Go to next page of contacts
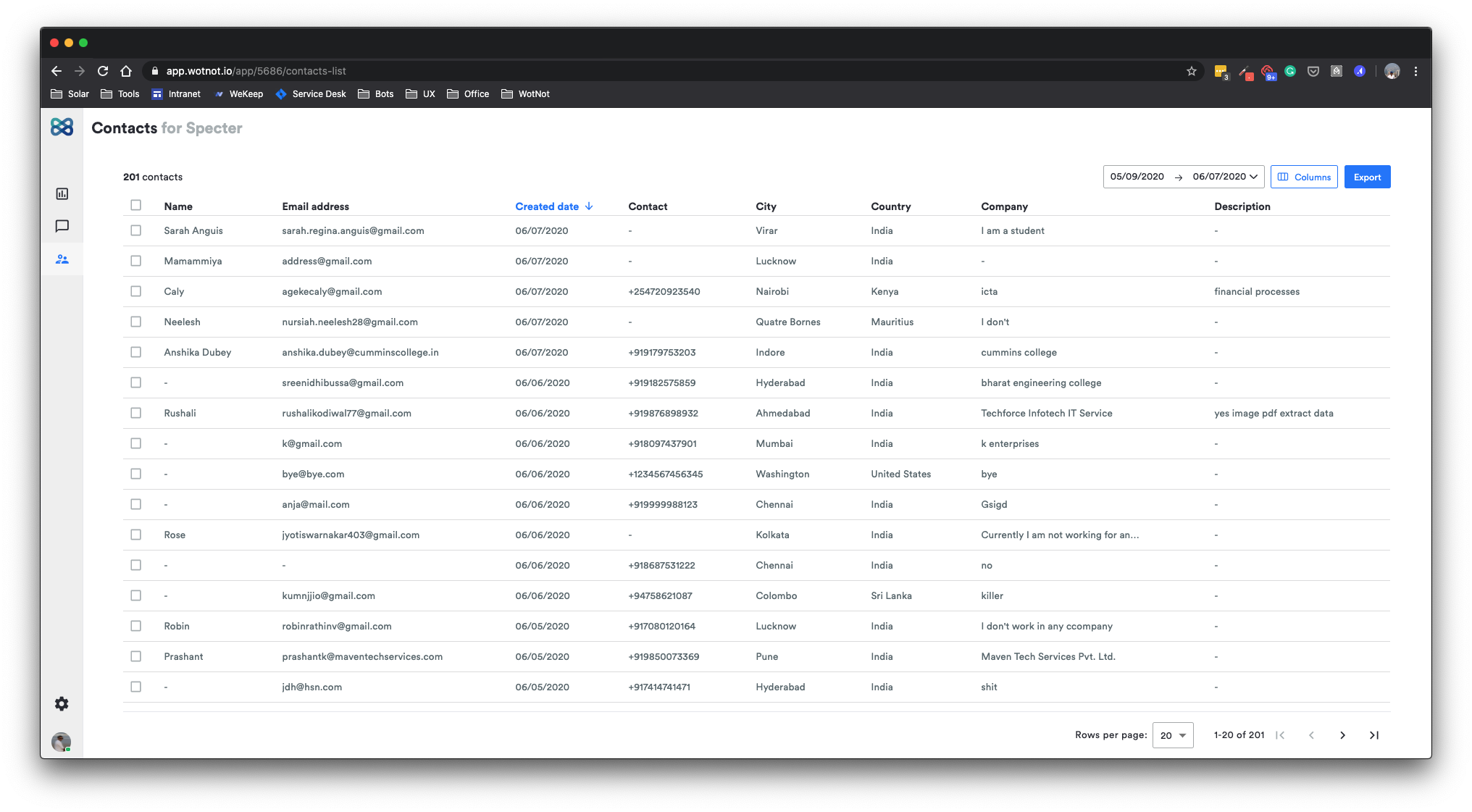This screenshot has width=1472, height=812. [1342, 735]
